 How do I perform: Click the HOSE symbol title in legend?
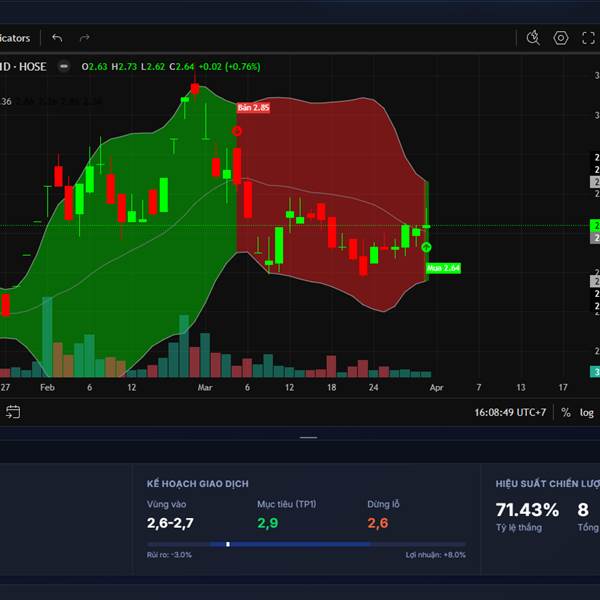point(25,67)
